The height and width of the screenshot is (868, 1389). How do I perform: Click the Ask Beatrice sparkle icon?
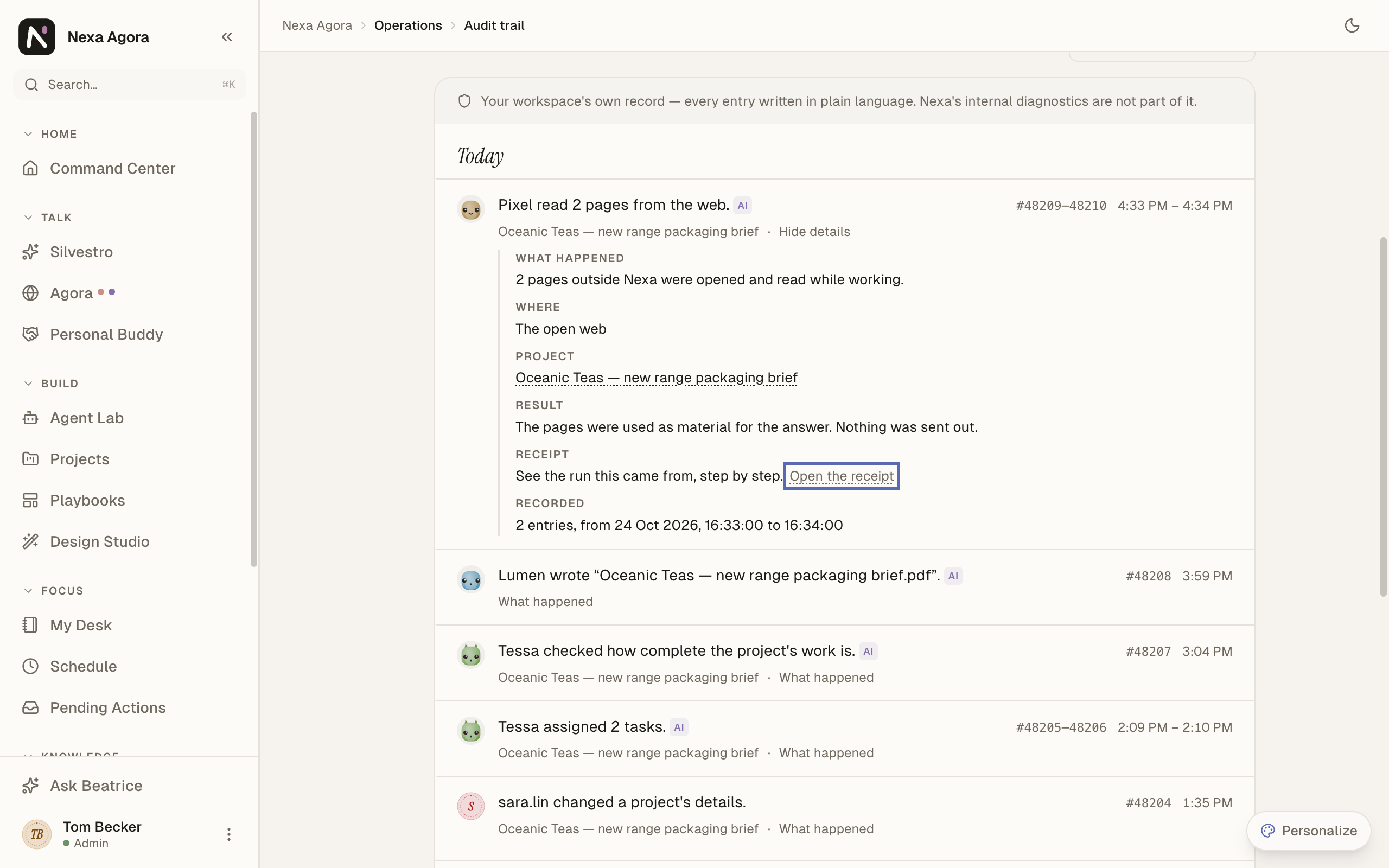(30, 786)
